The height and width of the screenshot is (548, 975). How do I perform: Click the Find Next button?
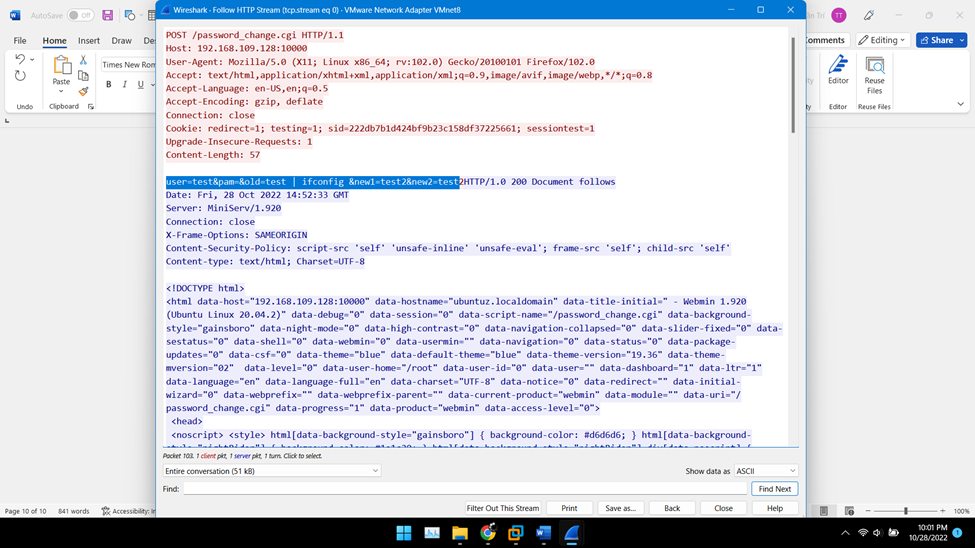[774, 489]
